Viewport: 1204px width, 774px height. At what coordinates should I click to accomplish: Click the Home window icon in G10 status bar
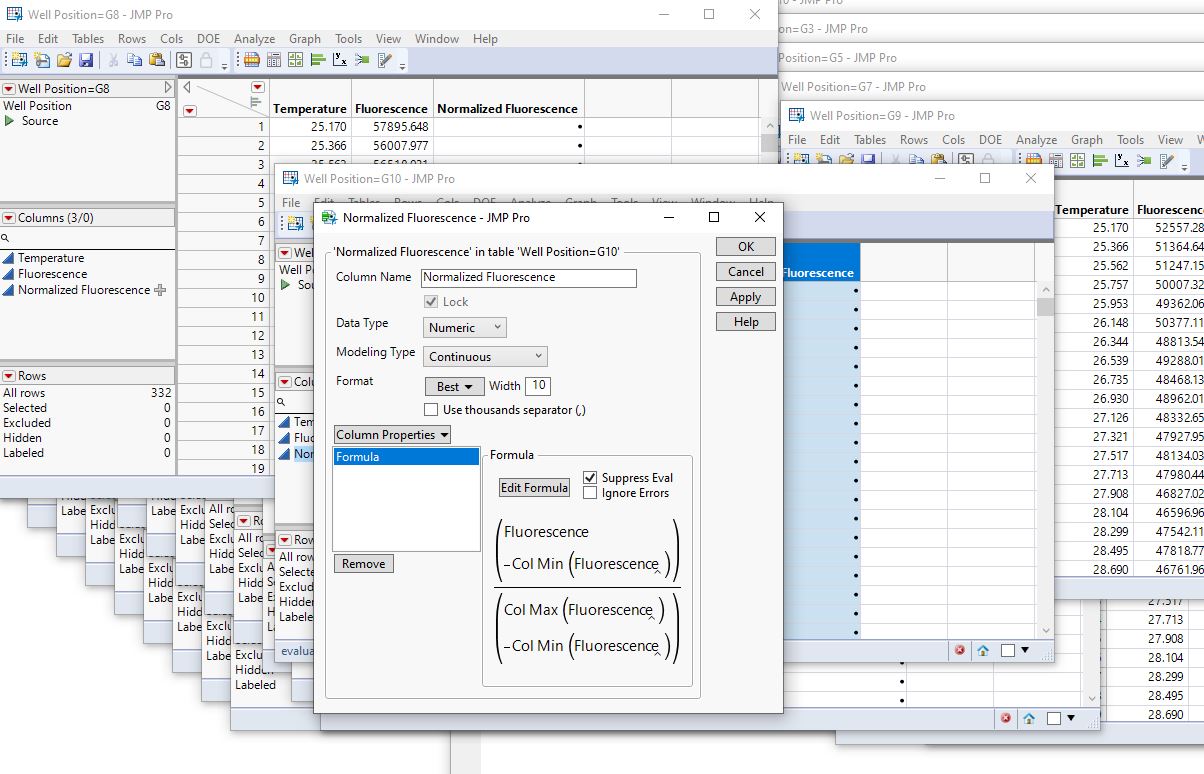[983, 650]
